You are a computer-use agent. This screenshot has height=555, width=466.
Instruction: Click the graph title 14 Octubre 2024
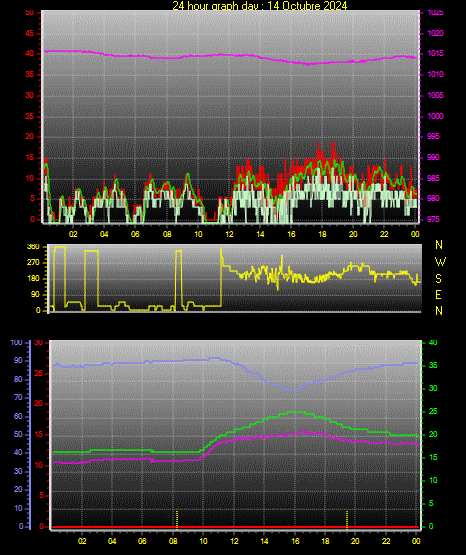pyautogui.click(x=307, y=6)
